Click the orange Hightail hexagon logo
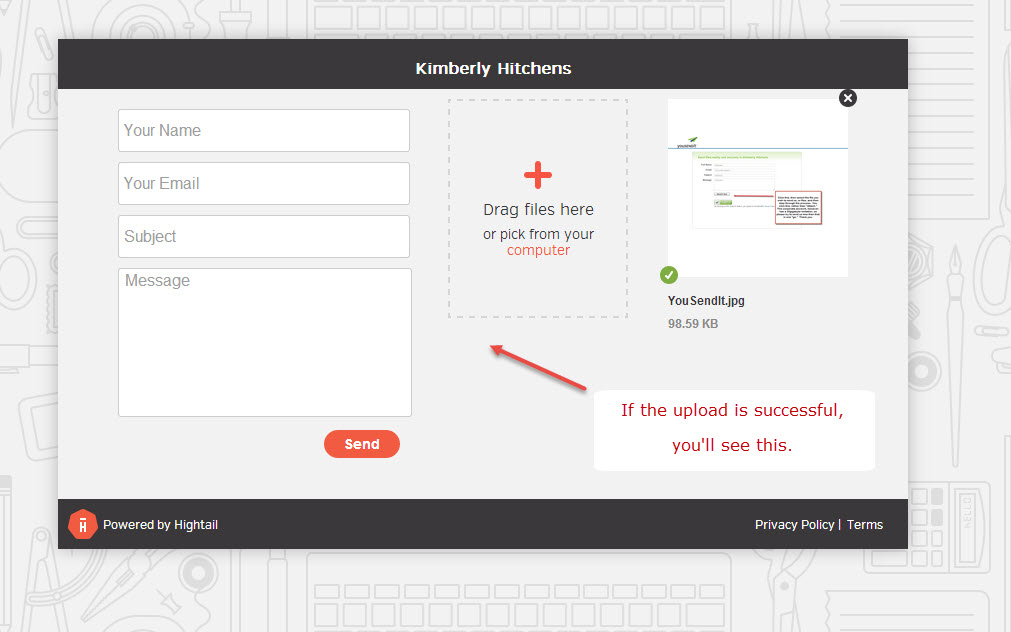 click(x=82, y=524)
